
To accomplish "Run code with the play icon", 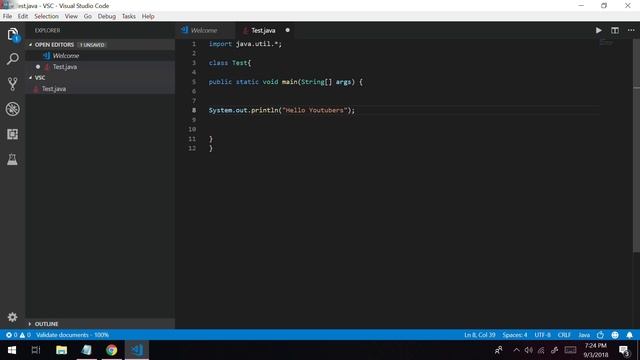I will click(598, 30).
